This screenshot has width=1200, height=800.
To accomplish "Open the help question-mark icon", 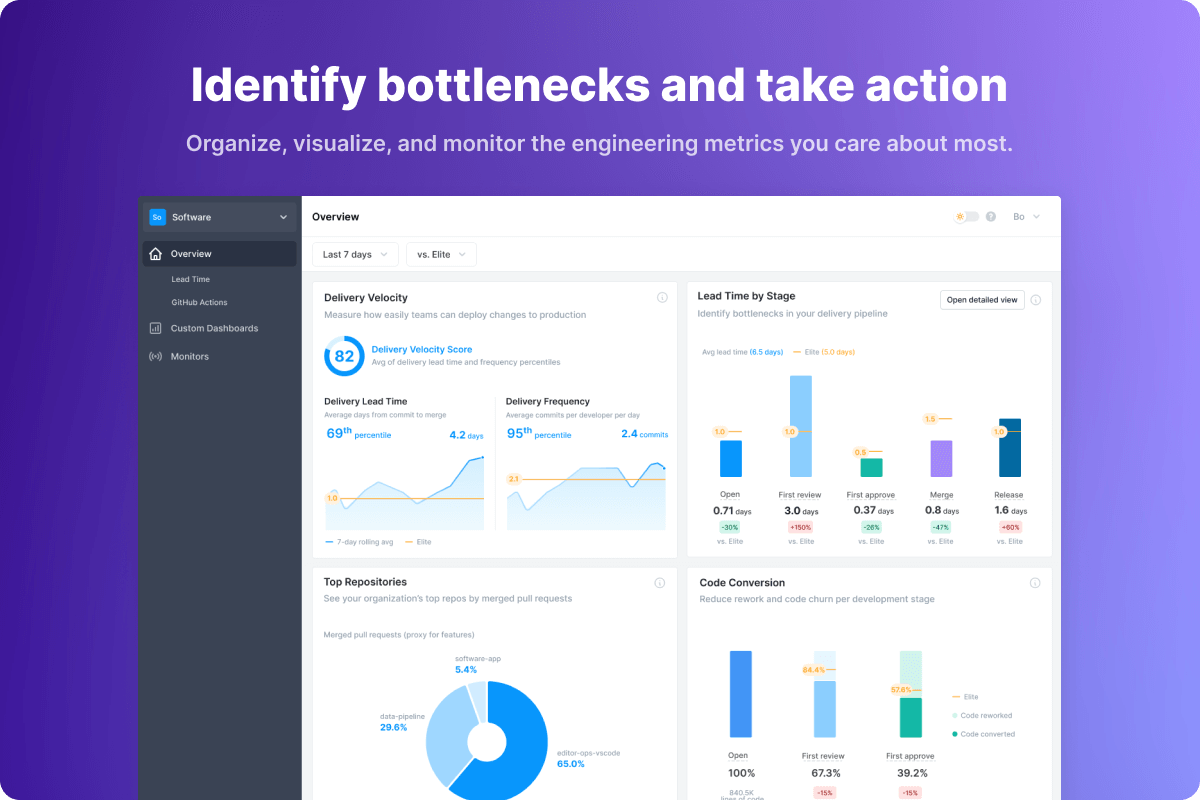I will [991, 216].
